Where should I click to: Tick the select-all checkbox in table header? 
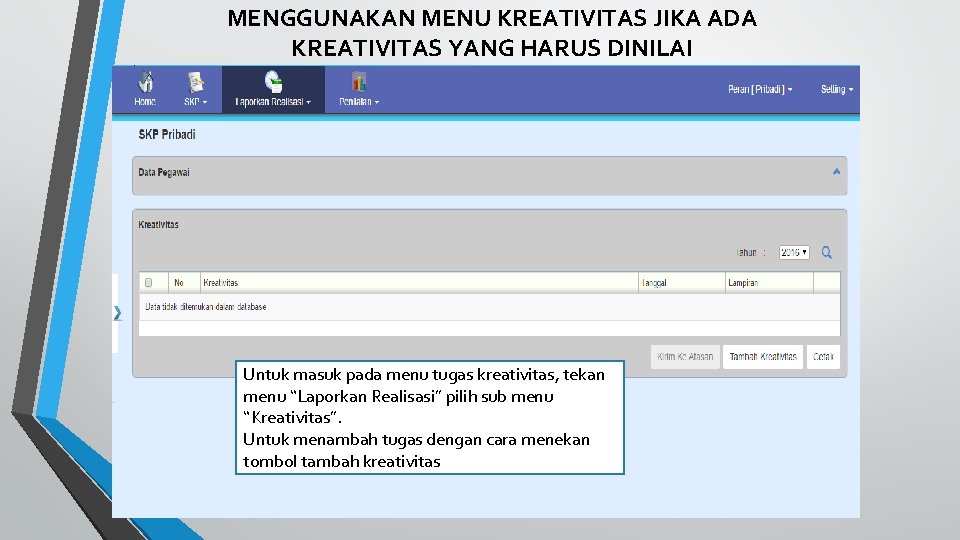click(x=148, y=282)
